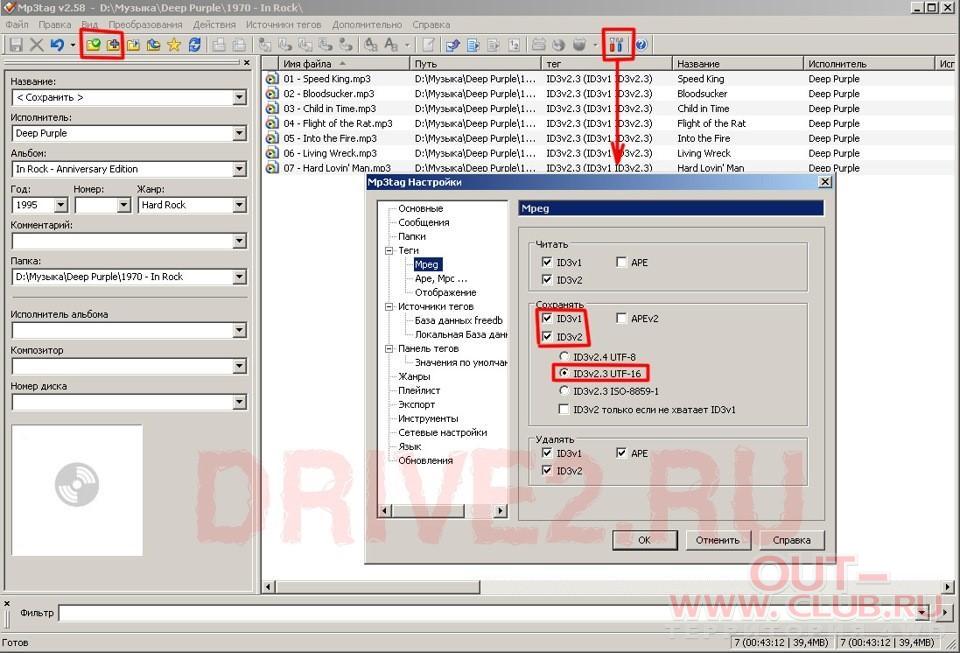Screen dimensions: 960x653
Task: Open the Альбом dropdown arrow
Action: point(239,169)
